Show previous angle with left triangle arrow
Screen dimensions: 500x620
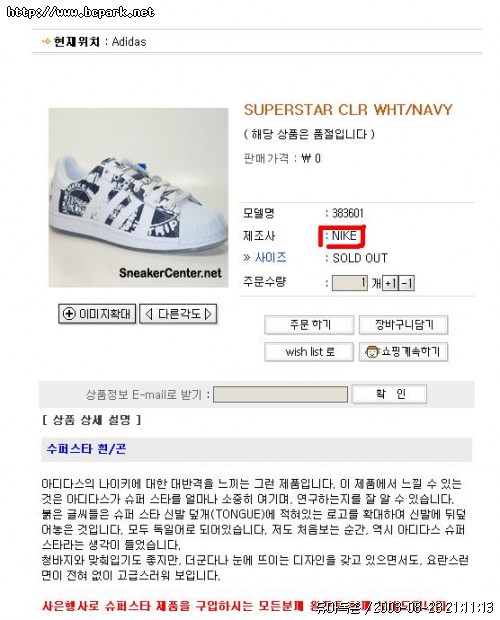point(149,314)
